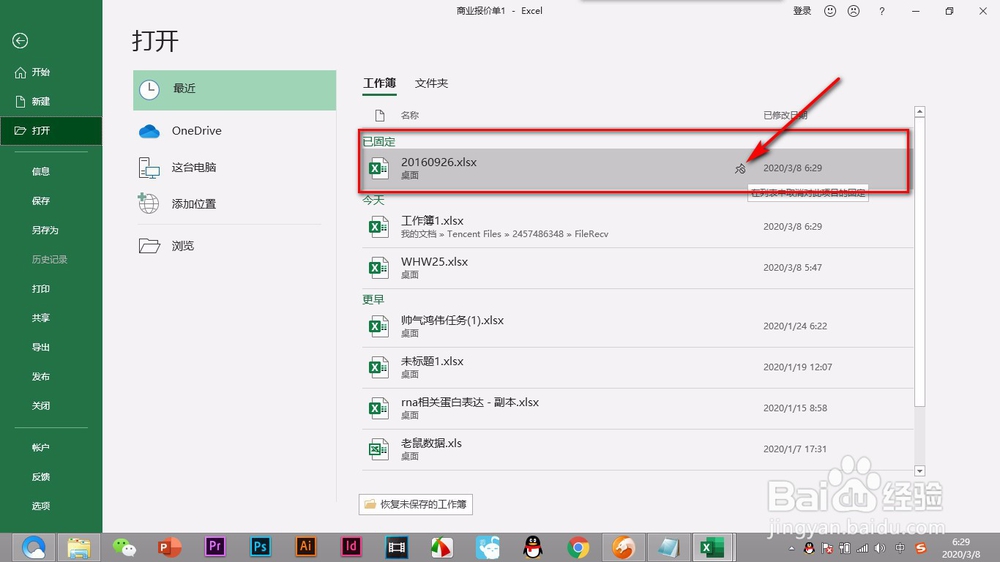Switch to the 工作簿 tab
The height and width of the screenshot is (562, 1000).
pyautogui.click(x=379, y=84)
